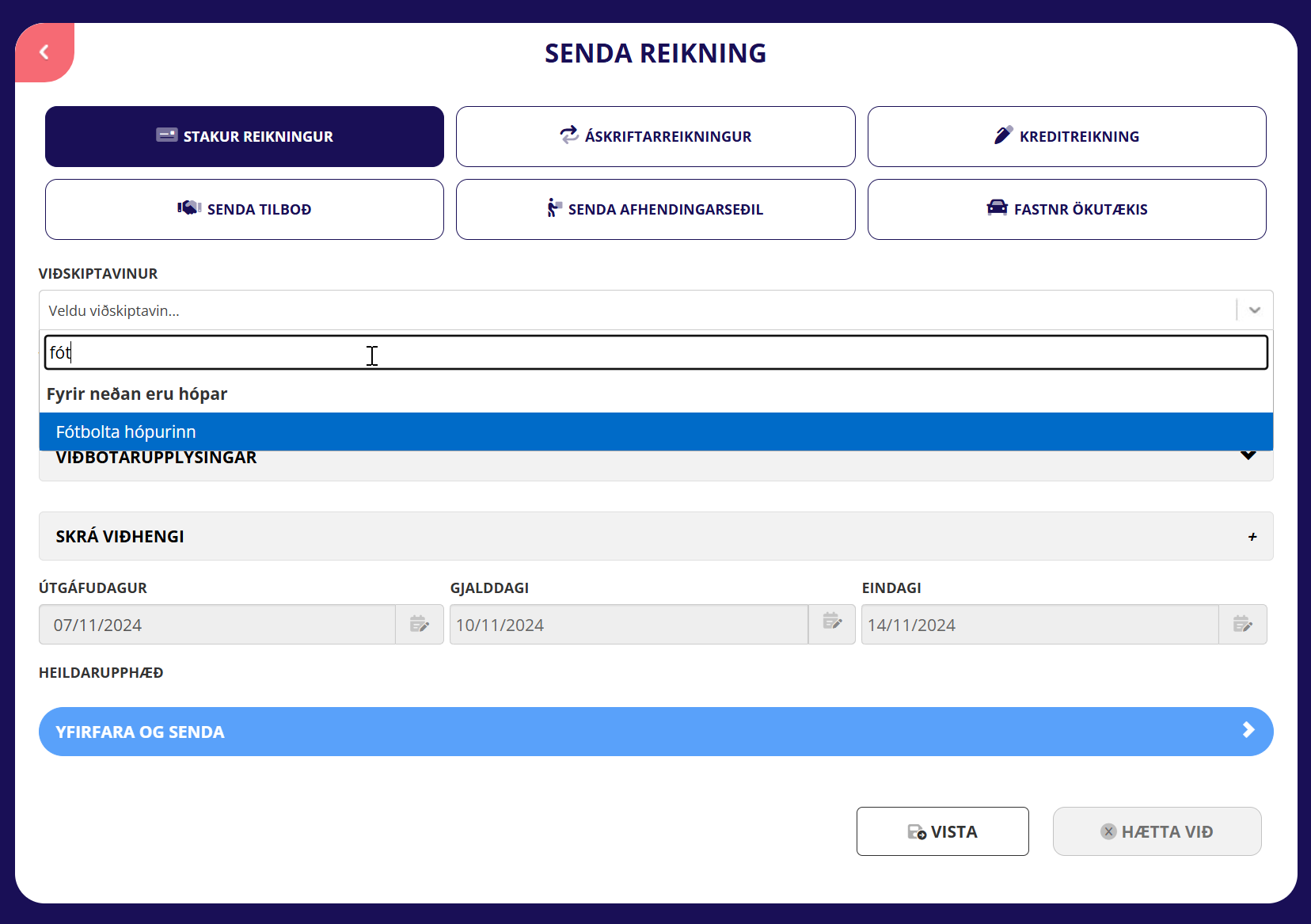Click the X icon beside Hætta við
This screenshot has width=1311, height=924.
(x=1108, y=832)
